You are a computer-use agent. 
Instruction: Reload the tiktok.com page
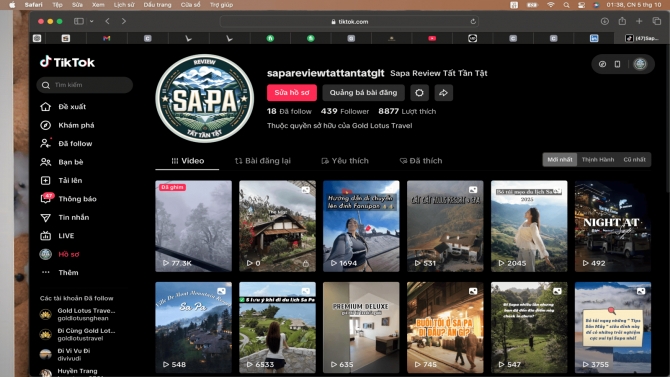coord(473,21)
